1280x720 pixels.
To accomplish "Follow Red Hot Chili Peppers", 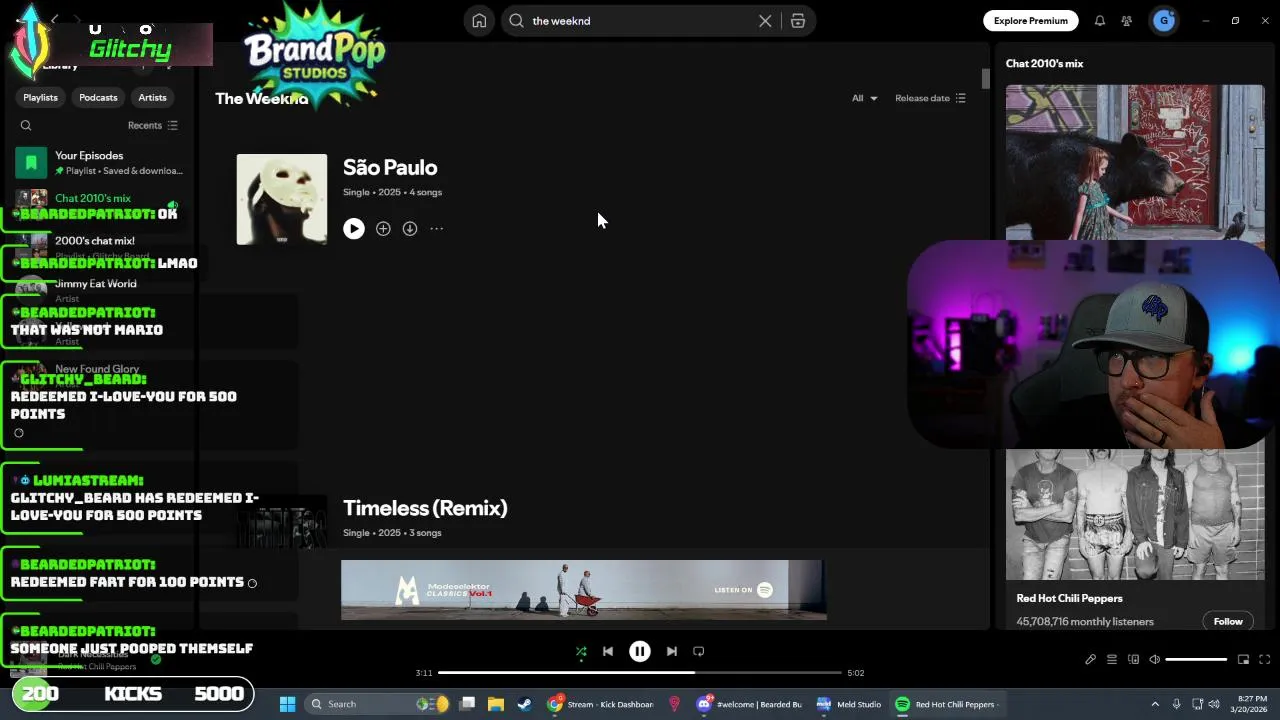I will point(1228,622).
